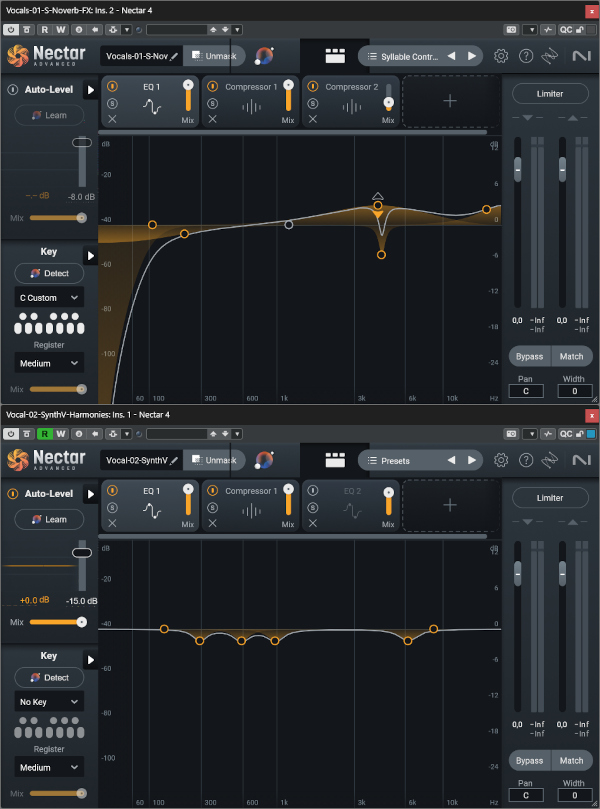Click Detect key button in Vocals-01-S-Noverb-FX window
The image size is (600, 809).
tap(49, 273)
